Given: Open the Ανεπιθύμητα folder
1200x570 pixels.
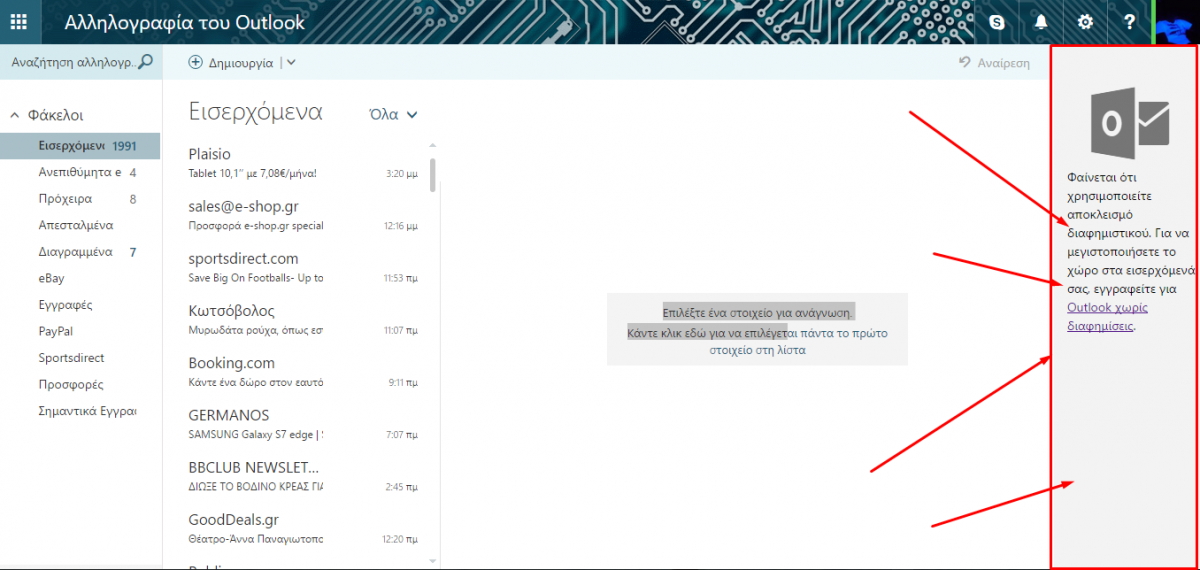Looking at the screenshot, I should point(80,172).
